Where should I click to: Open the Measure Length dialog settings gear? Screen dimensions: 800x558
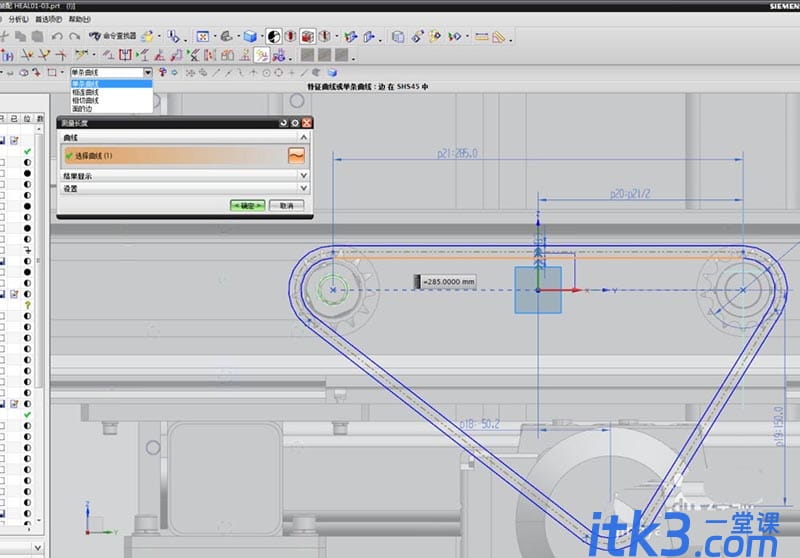point(295,123)
